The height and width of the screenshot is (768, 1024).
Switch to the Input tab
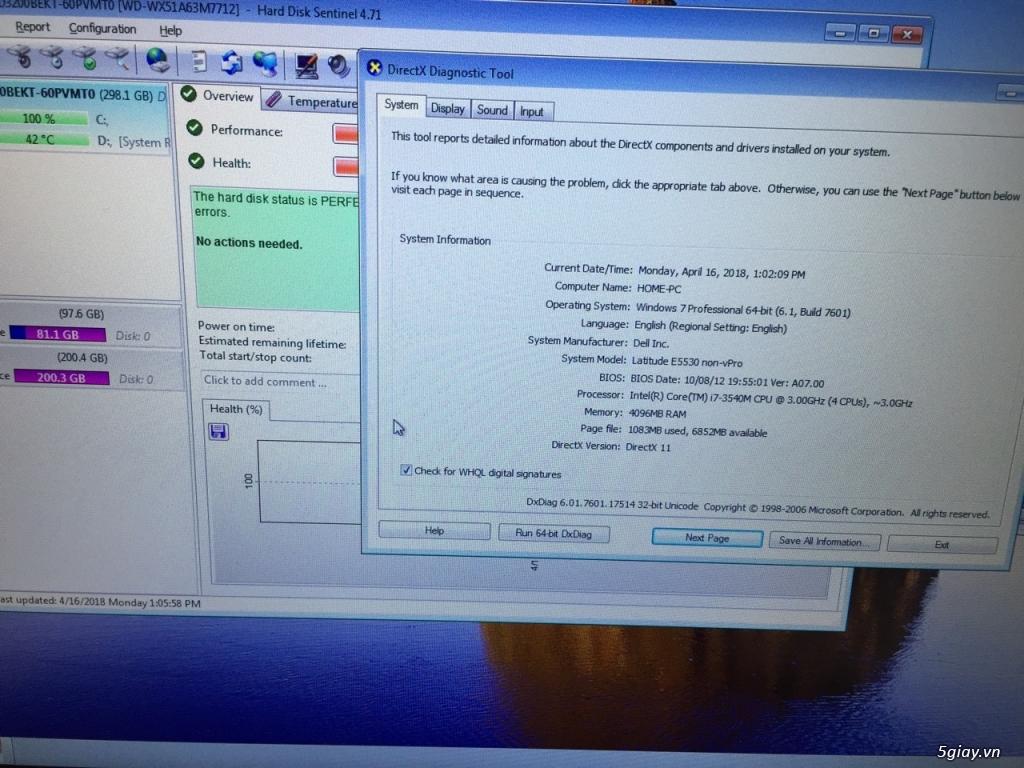[x=532, y=112]
